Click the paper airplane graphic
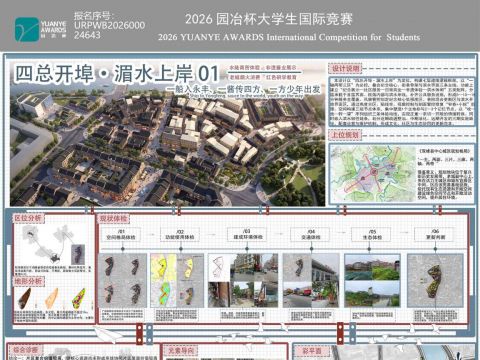 pos(107,335)
